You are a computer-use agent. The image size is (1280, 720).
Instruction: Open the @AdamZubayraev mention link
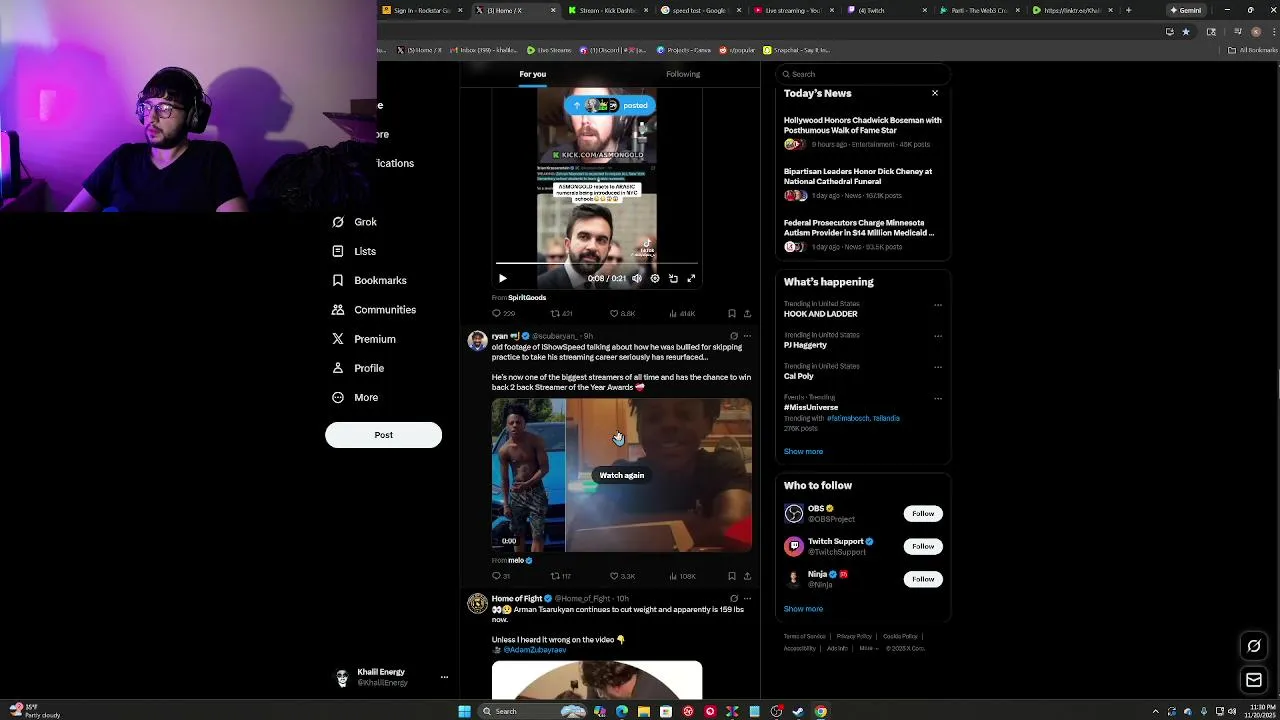[535, 650]
